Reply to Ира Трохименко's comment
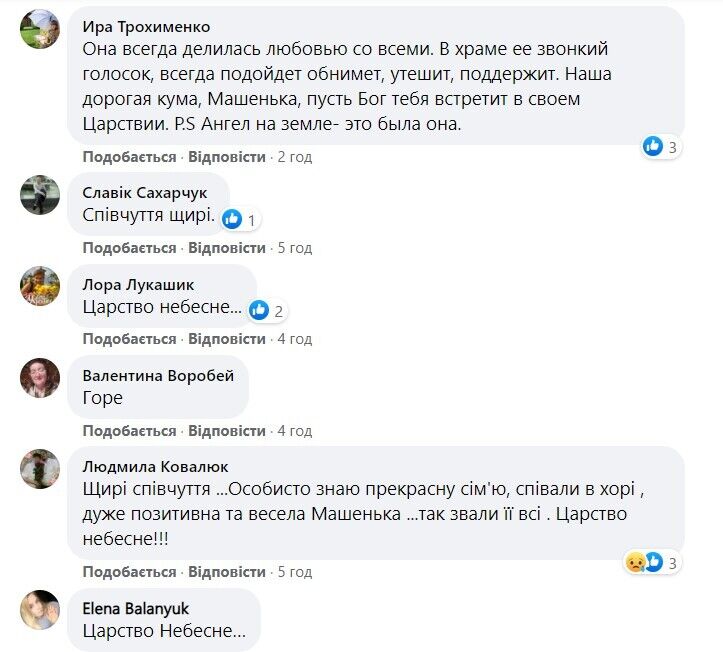The height and width of the screenshot is (652, 723). 227,157
